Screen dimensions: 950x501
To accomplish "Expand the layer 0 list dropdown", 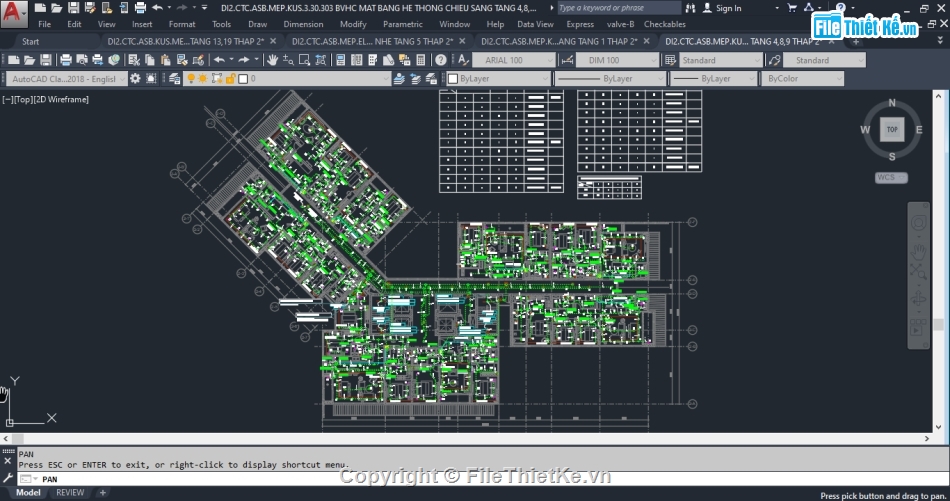I will click(x=384, y=78).
